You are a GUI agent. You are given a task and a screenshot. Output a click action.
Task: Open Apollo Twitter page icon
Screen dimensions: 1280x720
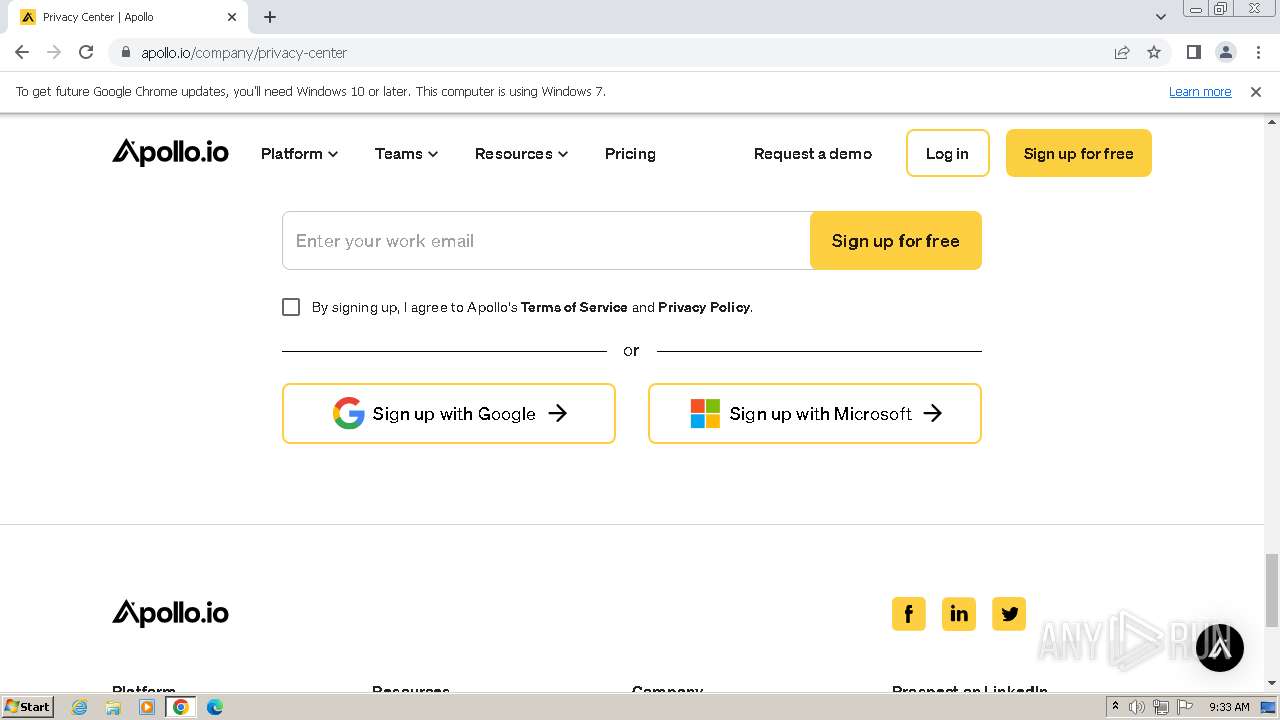coord(1008,613)
